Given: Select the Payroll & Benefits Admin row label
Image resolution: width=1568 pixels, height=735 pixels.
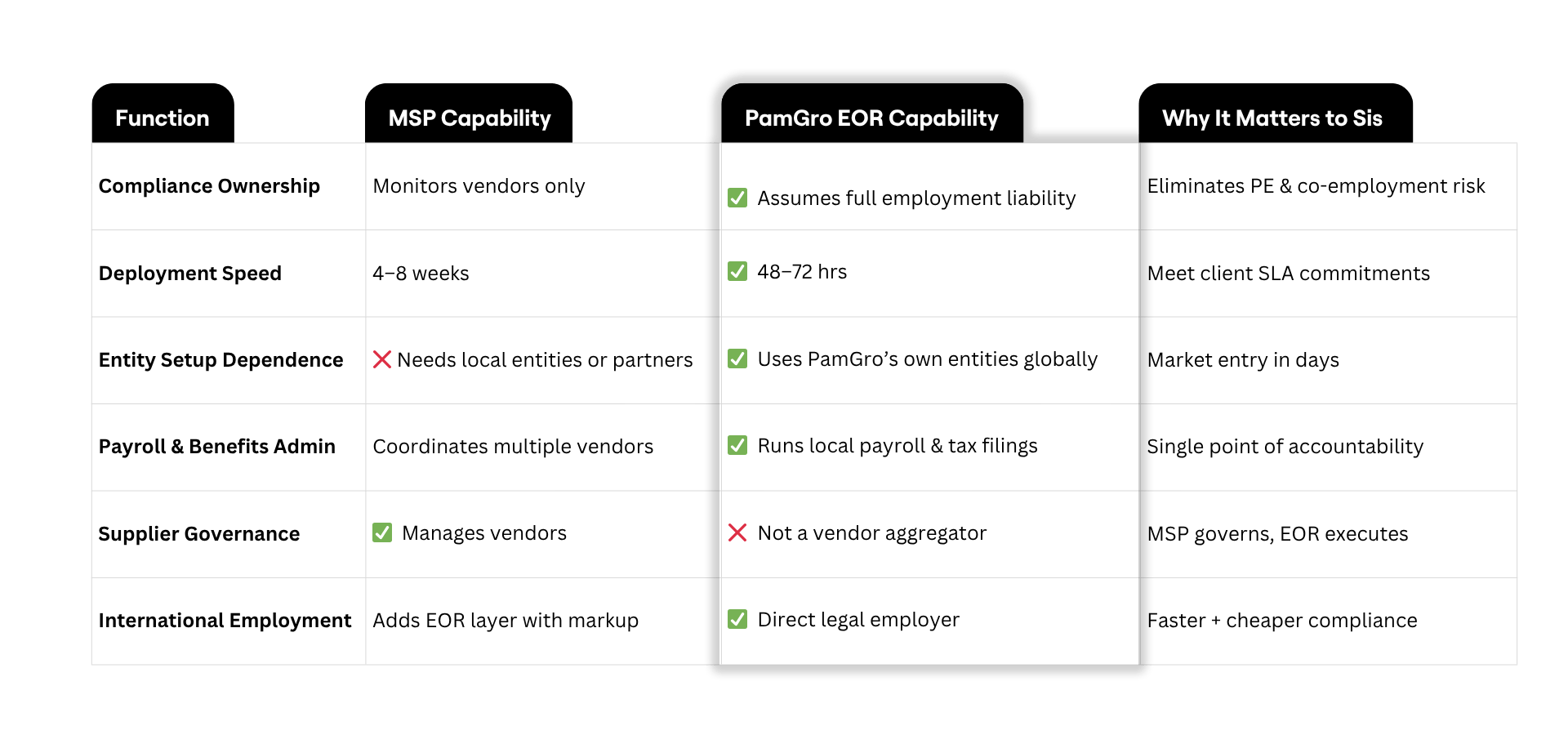Looking at the screenshot, I should pyautogui.click(x=217, y=447).
